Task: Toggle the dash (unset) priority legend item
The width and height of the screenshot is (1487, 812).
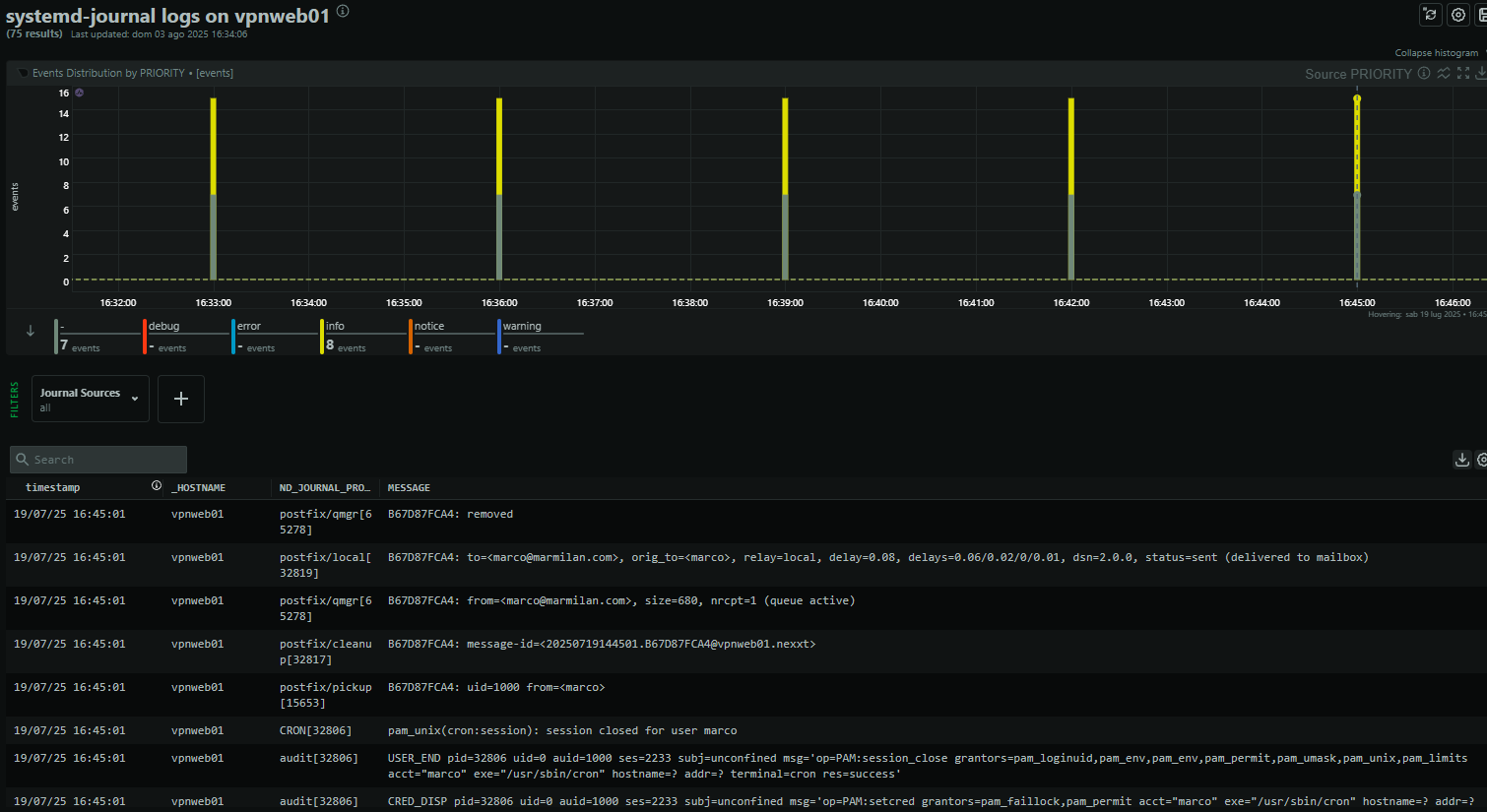Action: 97,336
